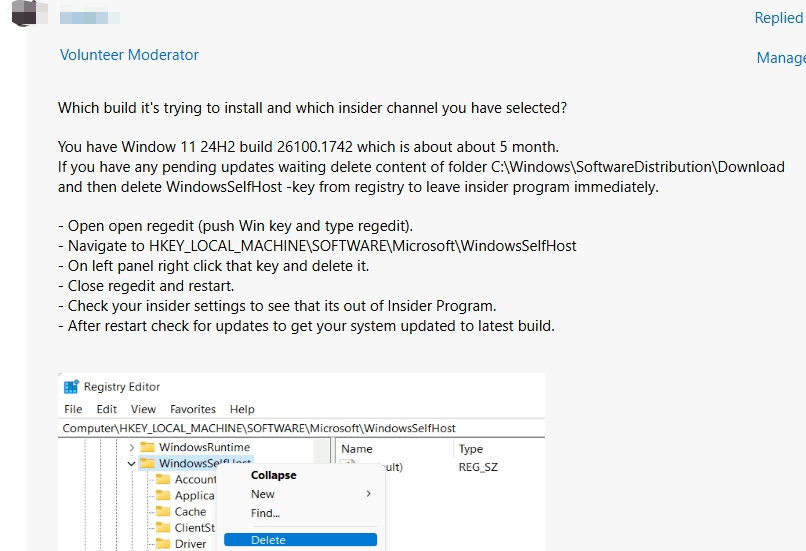Click the REG_SZ type value
The height and width of the screenshot is (551, 806).
(x=478, y=467)
